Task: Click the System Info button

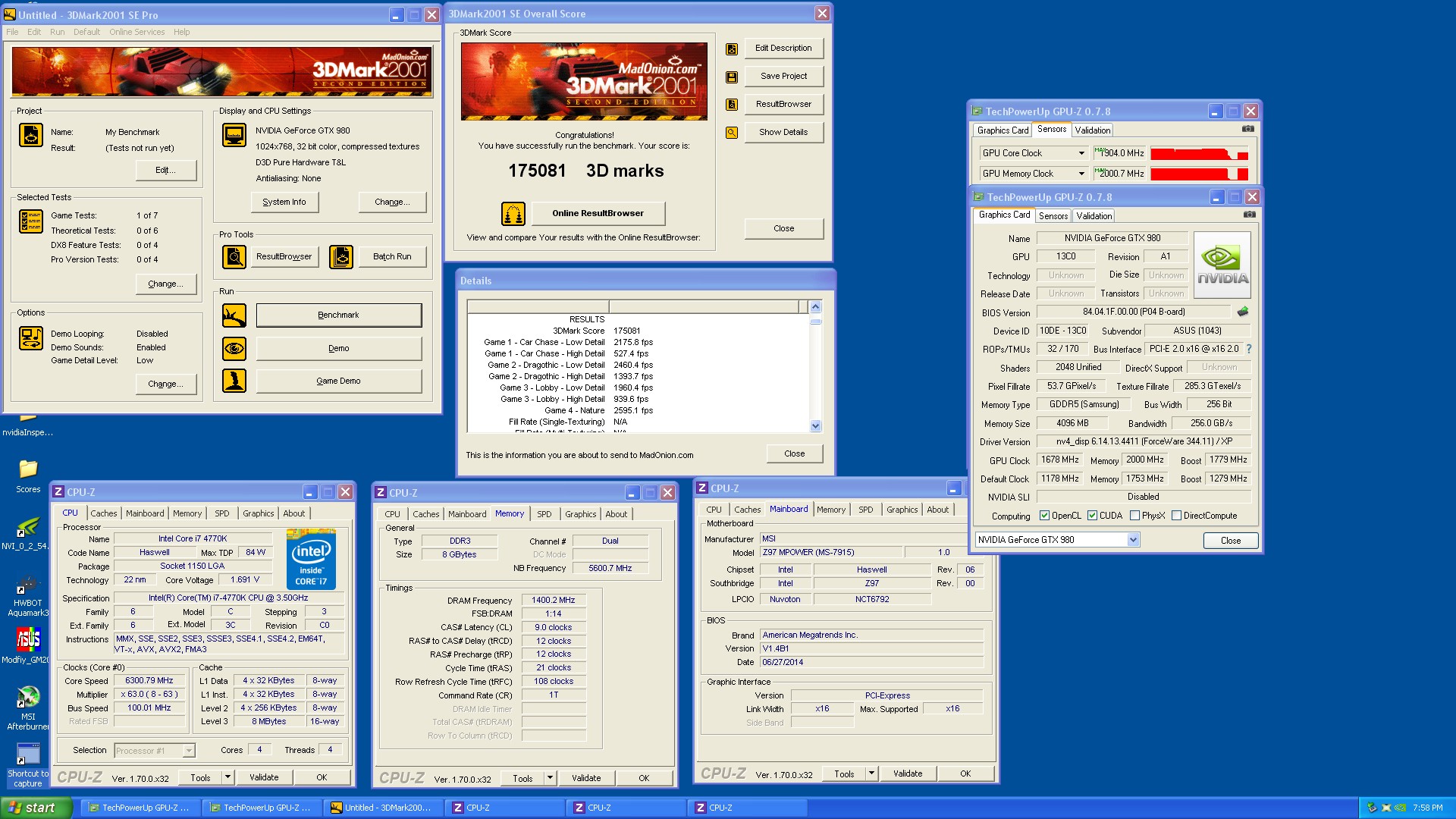Action: tap(284, 202)
